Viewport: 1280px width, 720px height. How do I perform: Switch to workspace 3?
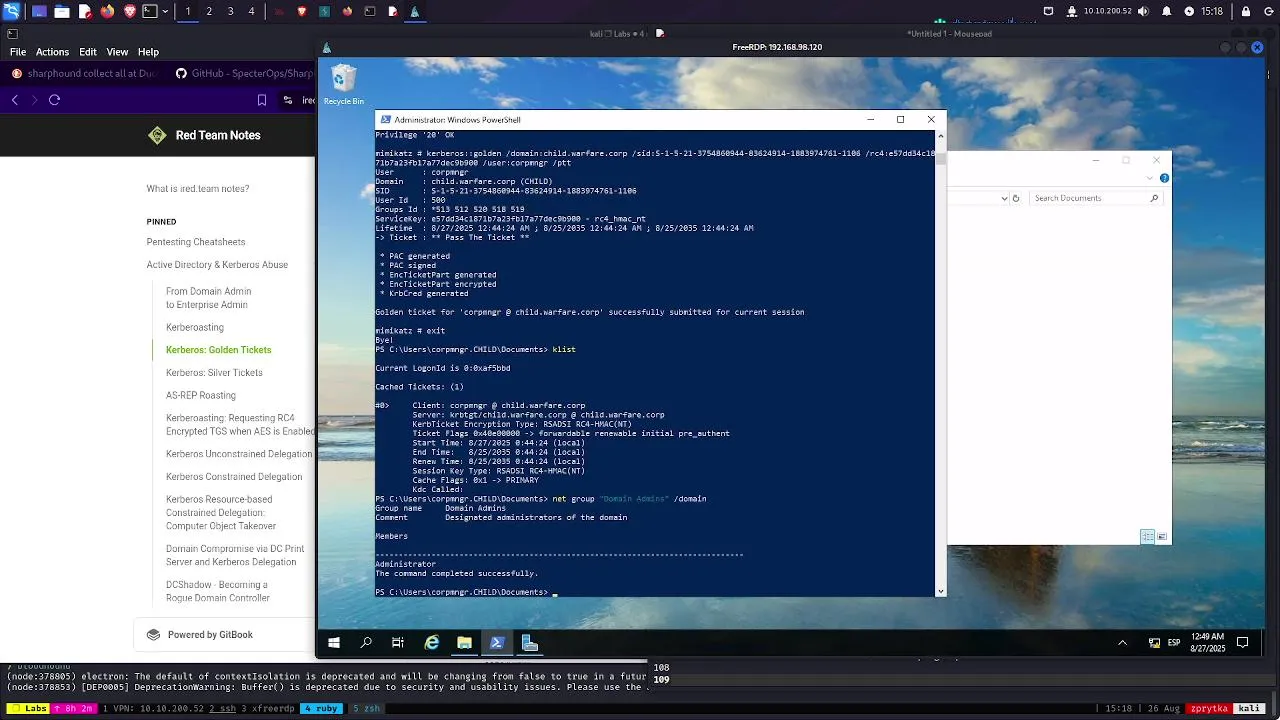click(230, 11)
